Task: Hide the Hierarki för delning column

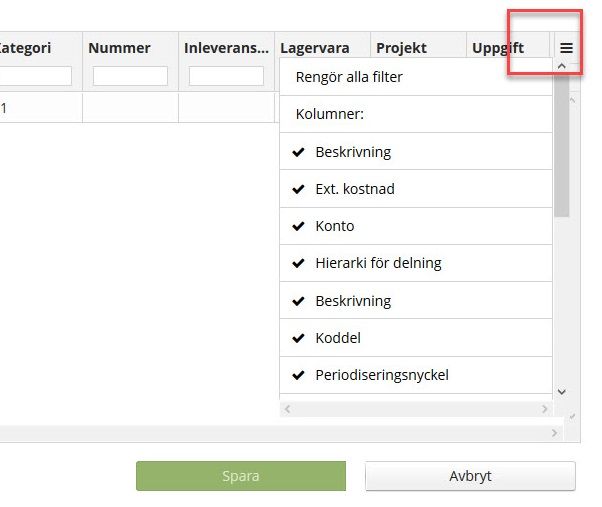Action: pos(378,263)
